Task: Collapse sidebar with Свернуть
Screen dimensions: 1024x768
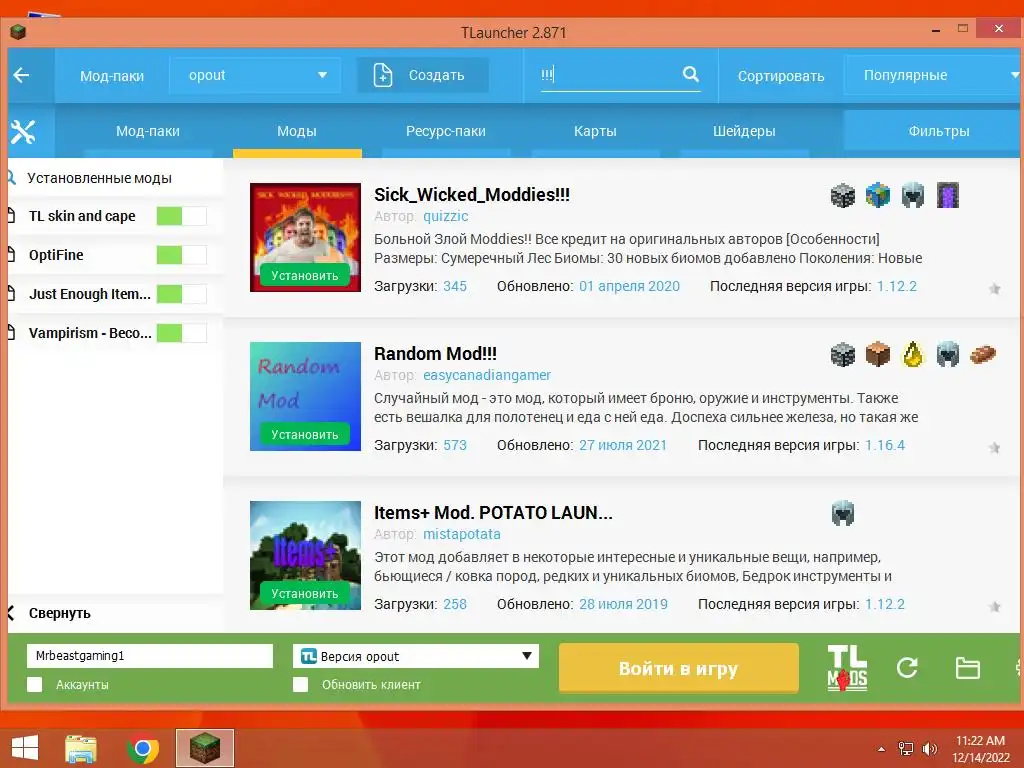Action: tap(59, 613)
